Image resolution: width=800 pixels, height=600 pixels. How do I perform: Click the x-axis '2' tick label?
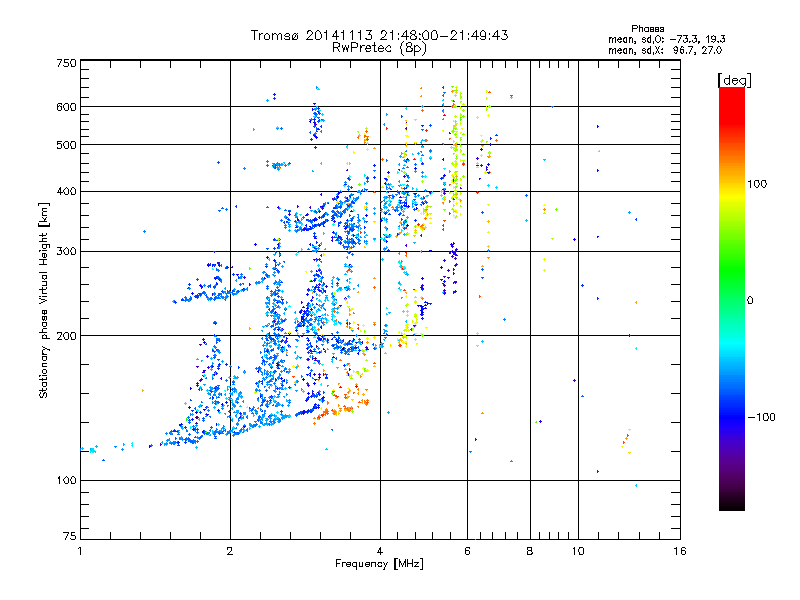click(x=230, y=551)
